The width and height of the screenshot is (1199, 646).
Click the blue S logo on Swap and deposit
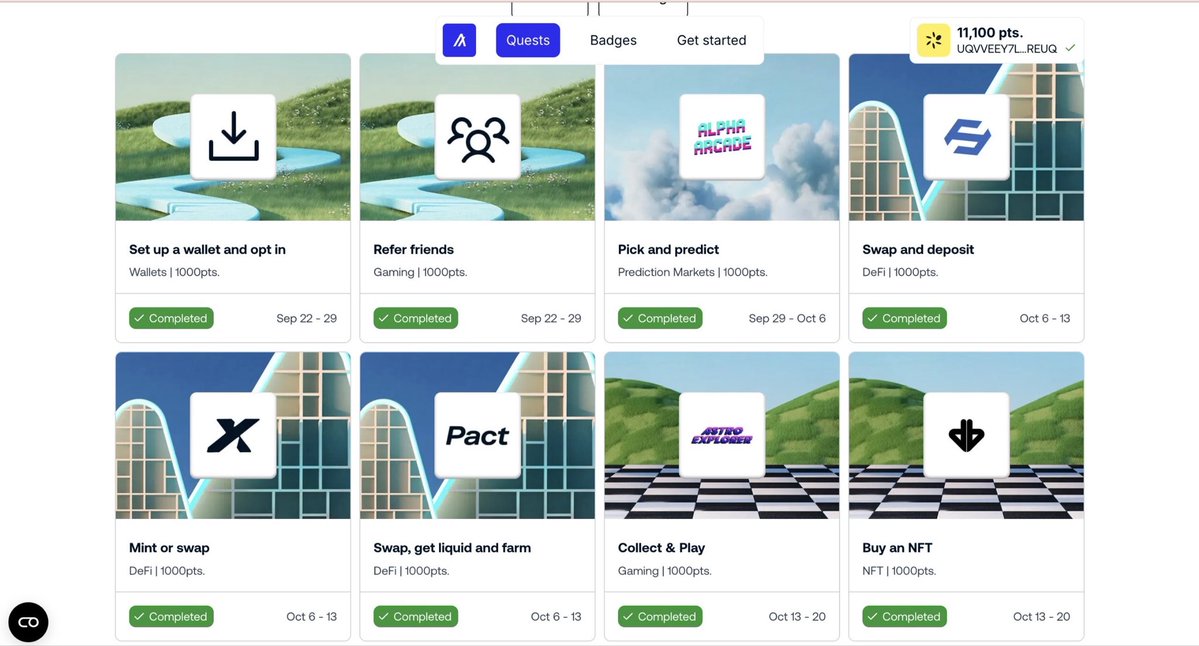click(x=967, y=137)
